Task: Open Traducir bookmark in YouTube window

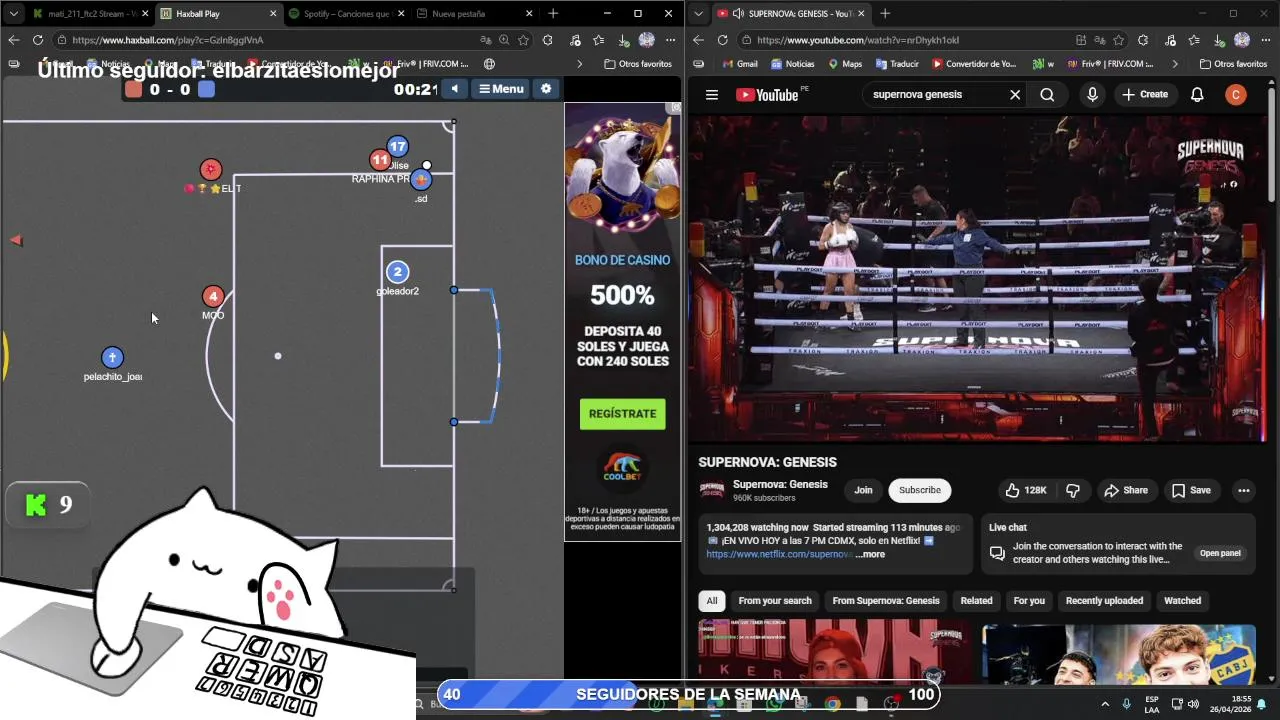Action: click(897, 64)
